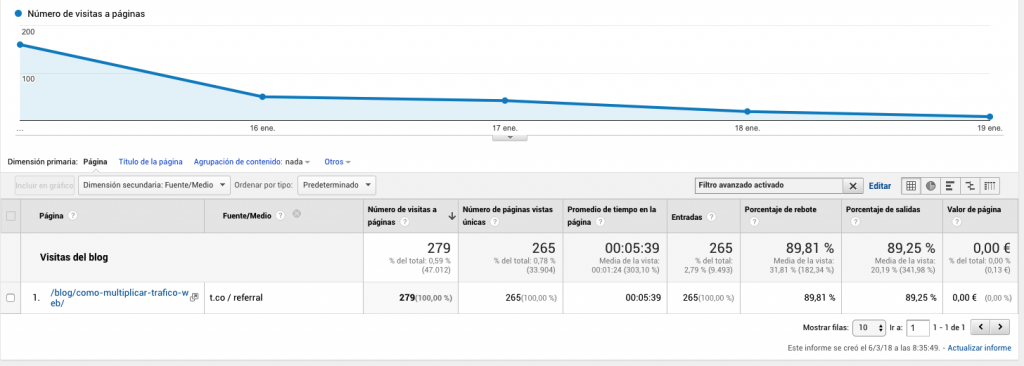The height and width of the screenshot is (366, 1024).
Task: Open help for Fuente/Medio column
Action: click(280, 216)
